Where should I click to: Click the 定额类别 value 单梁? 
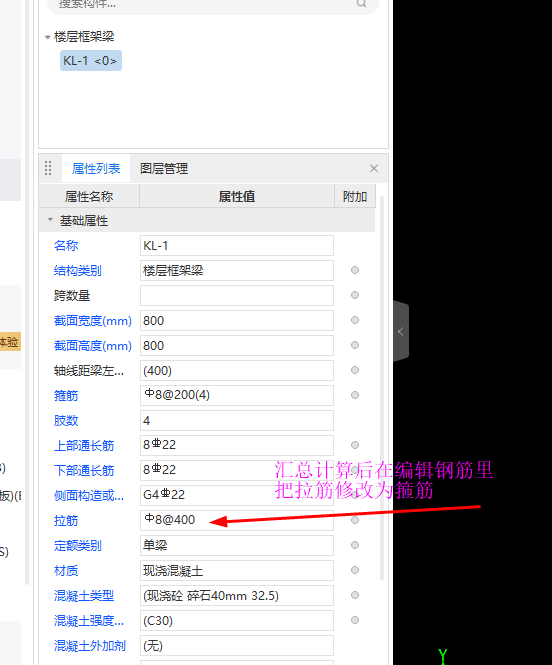(237, 545)
